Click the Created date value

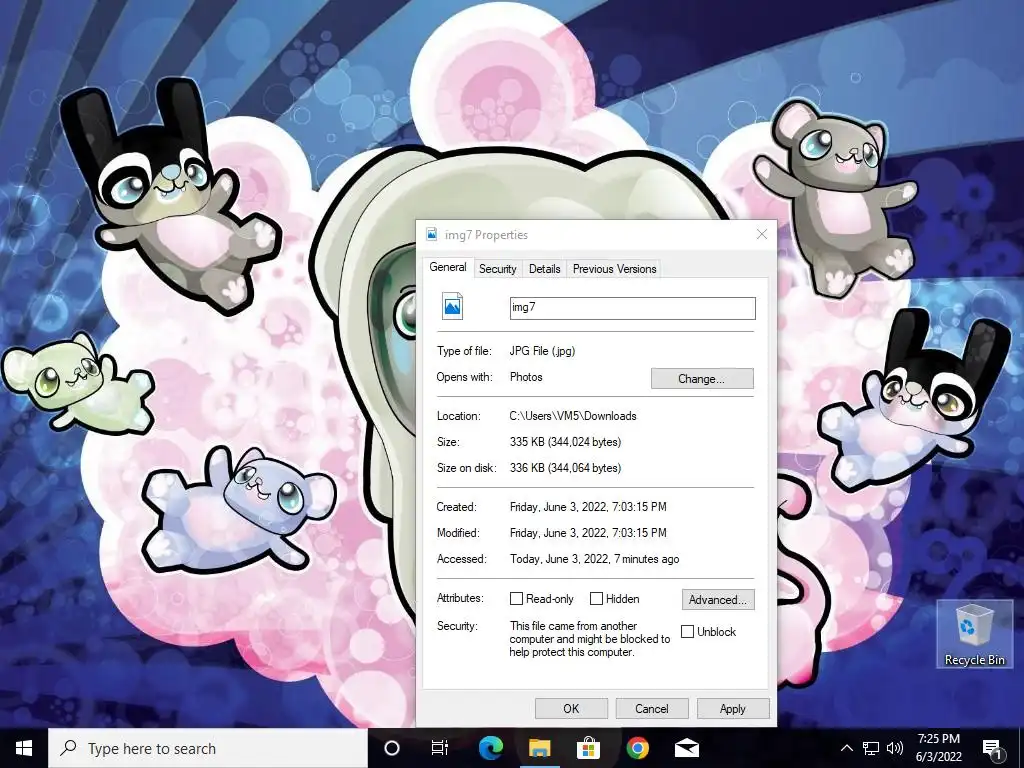pos(588,507)
